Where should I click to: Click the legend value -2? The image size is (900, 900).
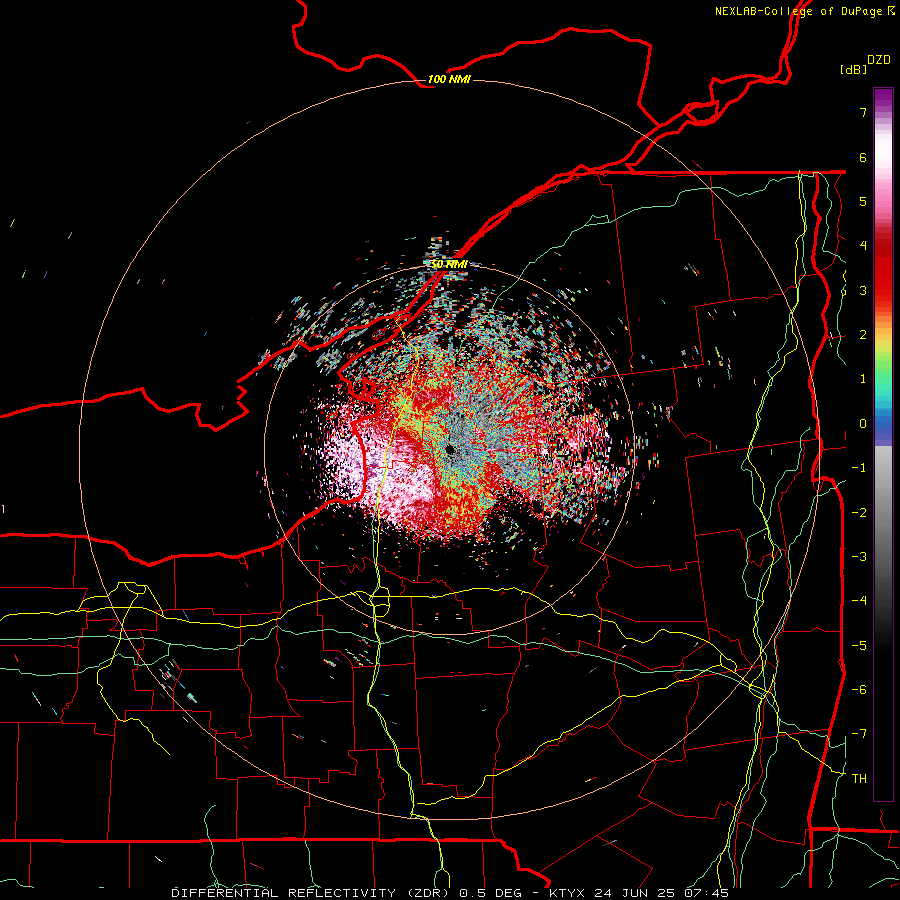[859, 512]
